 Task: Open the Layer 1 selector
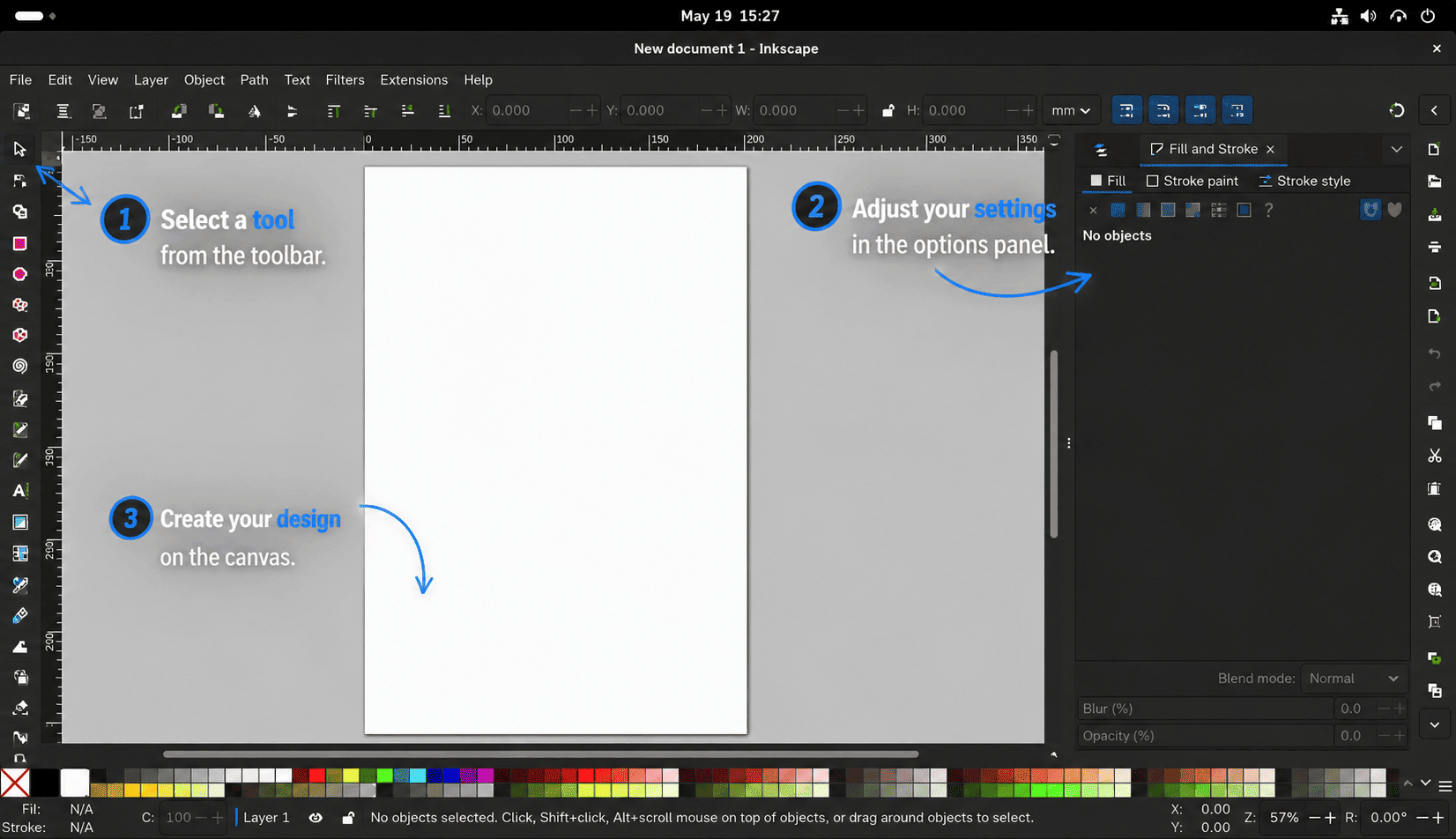(x=266, y=818)
